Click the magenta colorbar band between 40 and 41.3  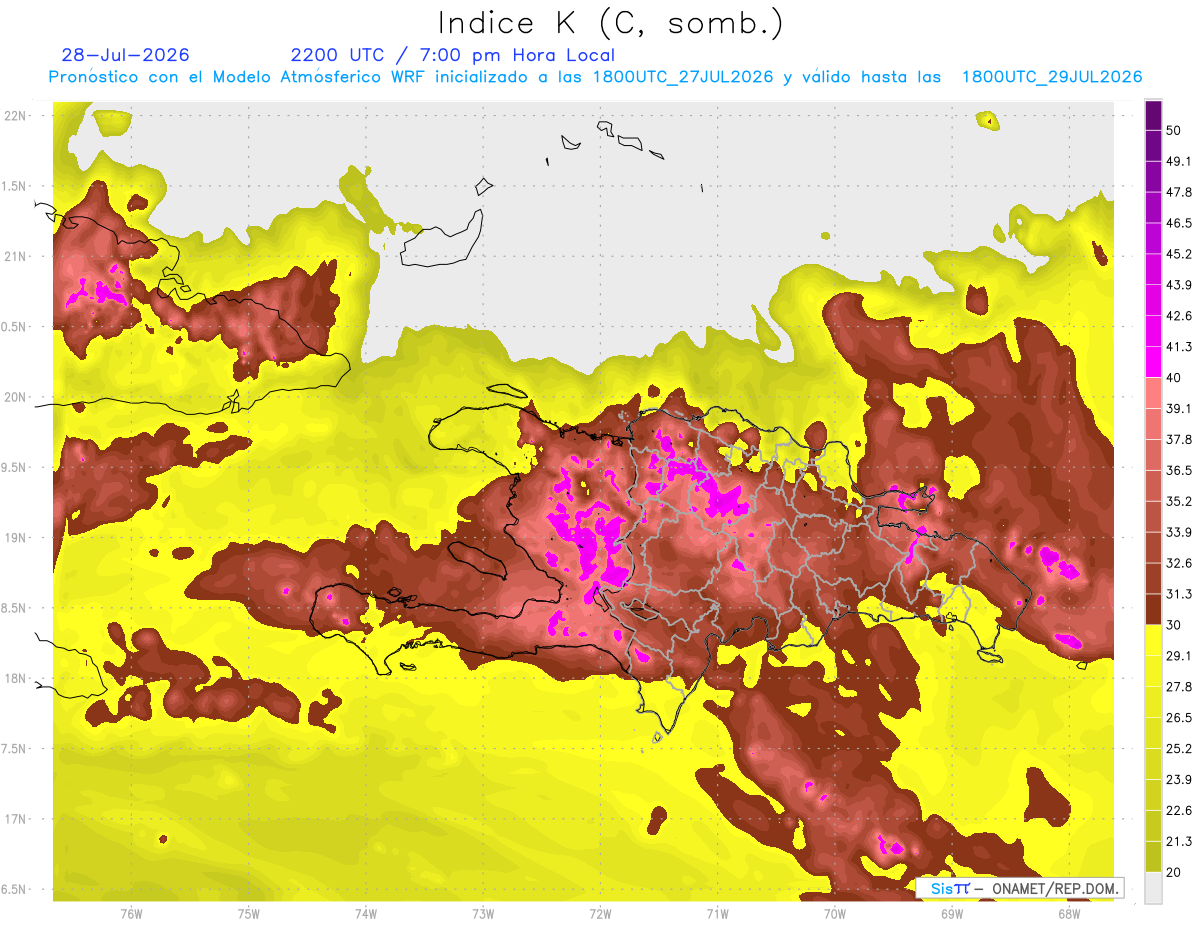1153,362
